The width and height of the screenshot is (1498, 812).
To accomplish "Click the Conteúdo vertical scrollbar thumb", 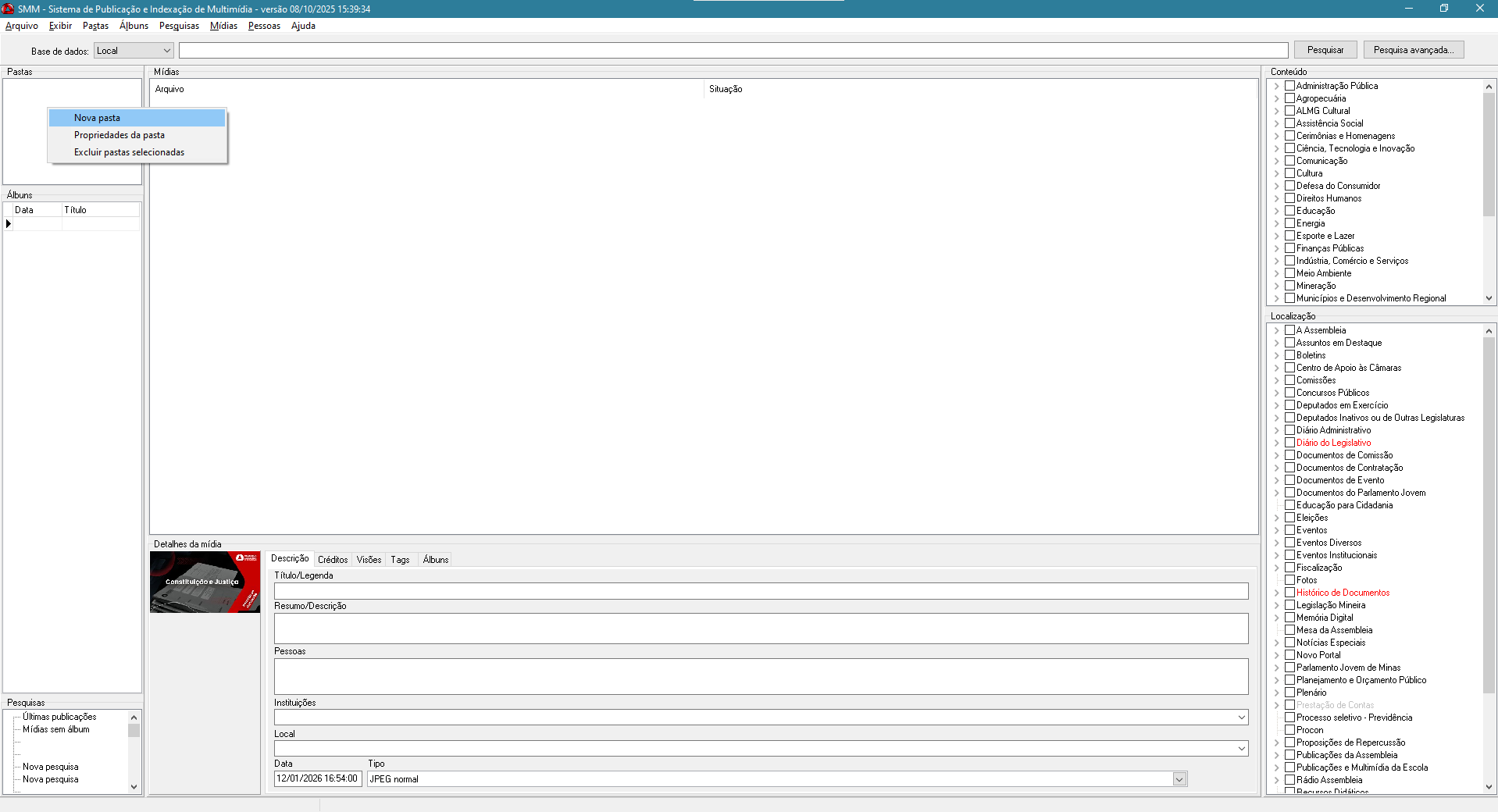I will pyautogui.click(x=1489, y=156).
